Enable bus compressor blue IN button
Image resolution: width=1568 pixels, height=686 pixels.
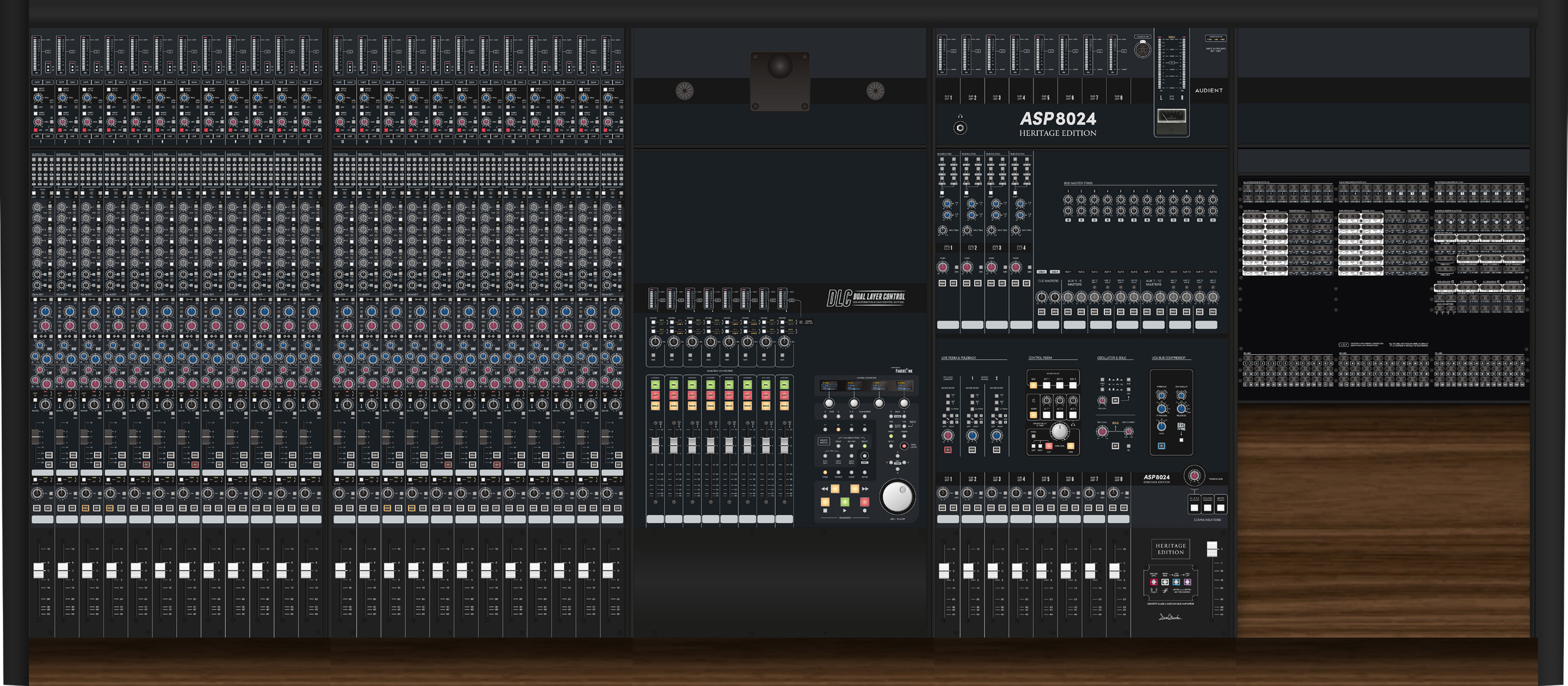(x=1162, y=446)
